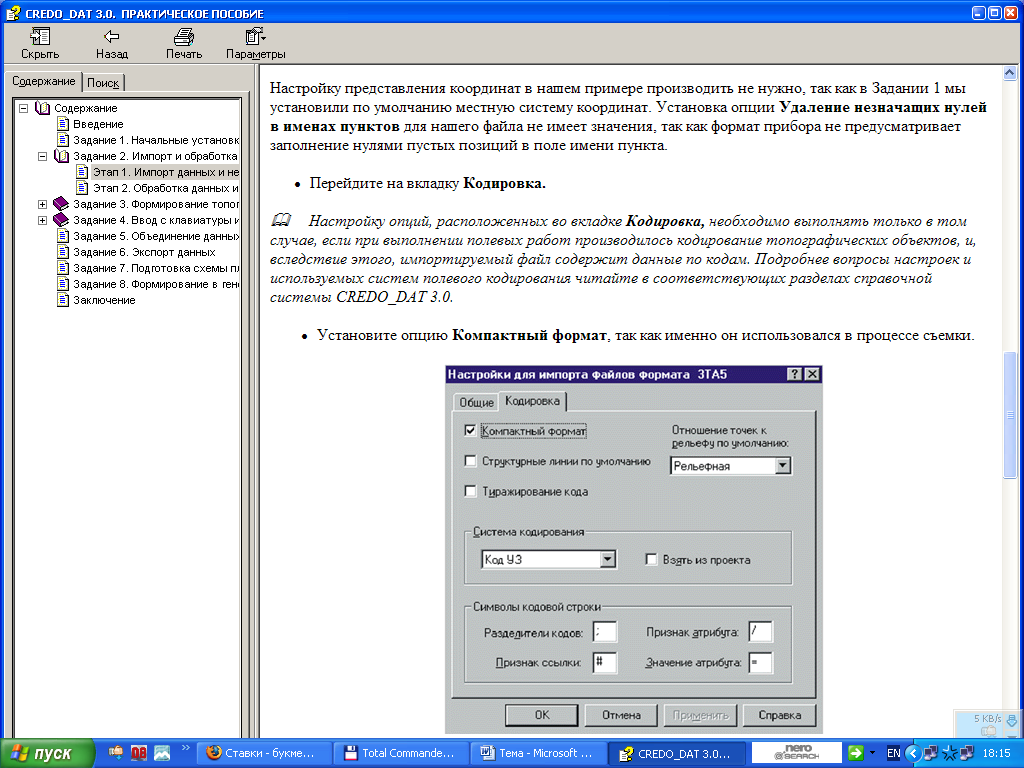The height and width of the screenshot is (768, 1024).
Task: Click the Скрыть (Hide) toolbar icon
Action: pos(40,37)
